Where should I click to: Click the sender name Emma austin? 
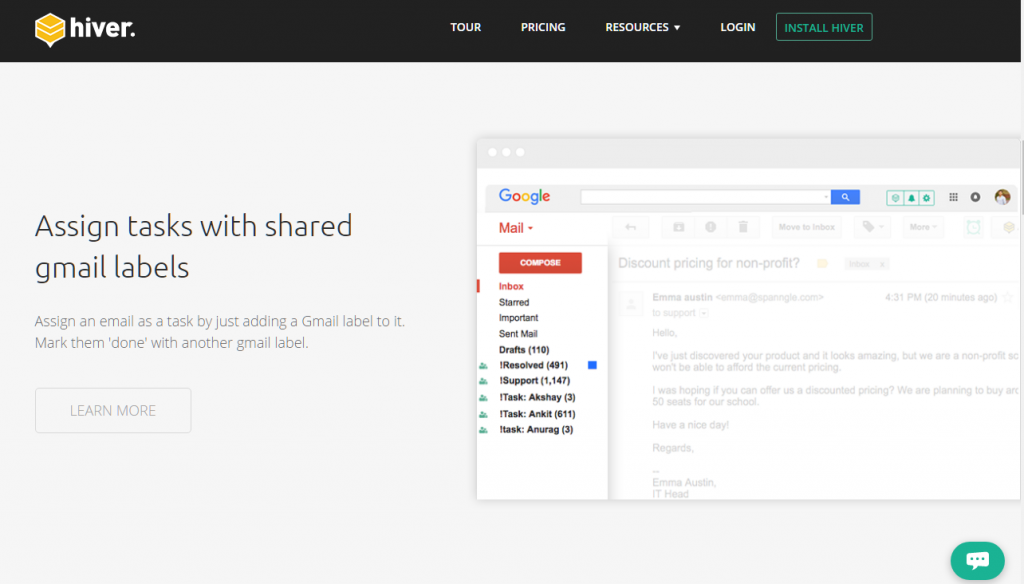(x=682, y=297)
